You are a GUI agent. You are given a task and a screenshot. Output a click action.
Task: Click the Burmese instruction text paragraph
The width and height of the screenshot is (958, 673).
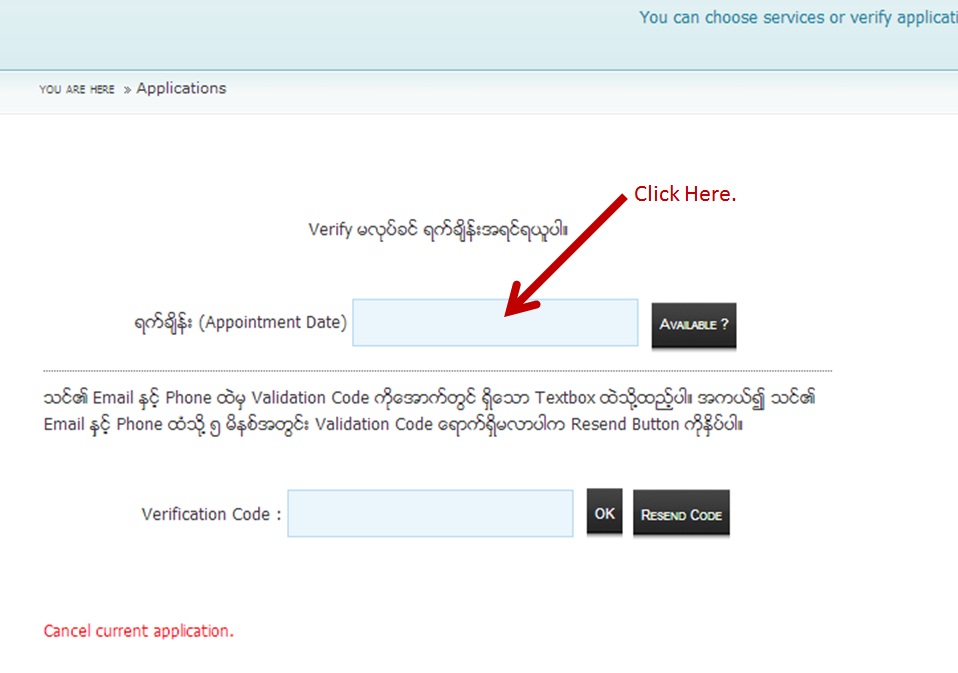[428, 410]
